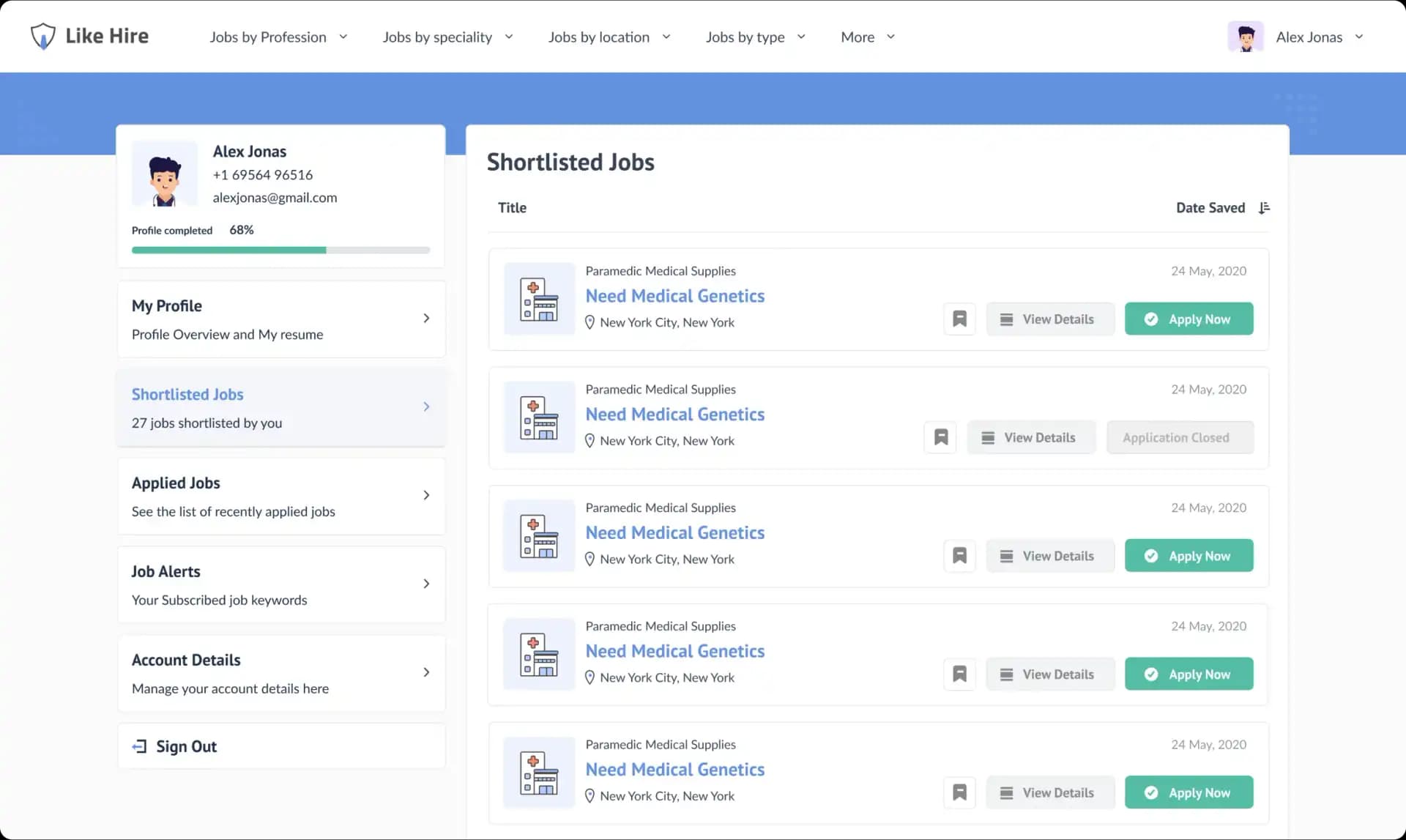
Task: Click the Like Hire shield logo
Action: tap(43, 35)
